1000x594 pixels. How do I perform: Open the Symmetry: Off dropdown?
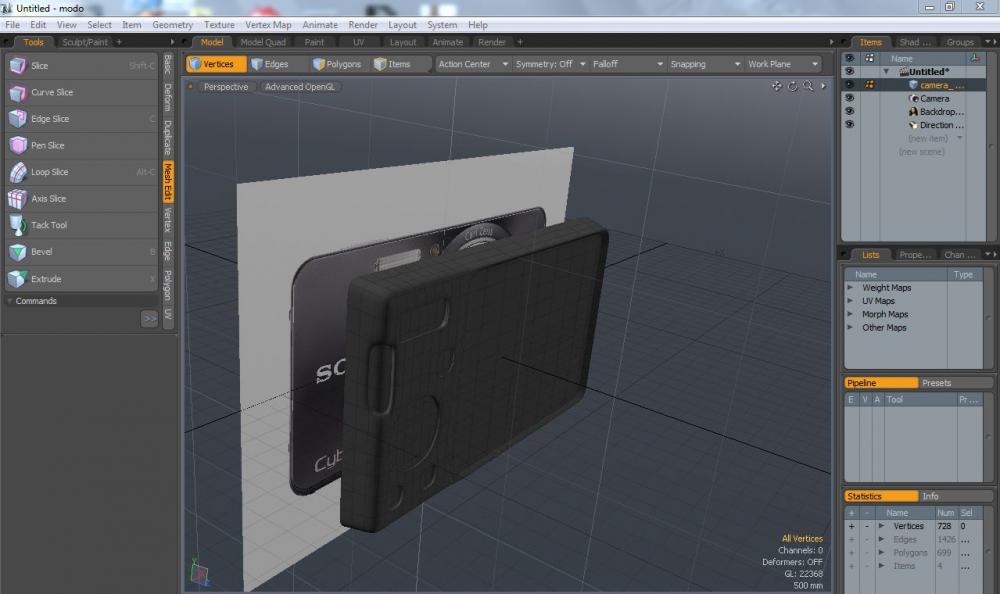coord(550,64)
